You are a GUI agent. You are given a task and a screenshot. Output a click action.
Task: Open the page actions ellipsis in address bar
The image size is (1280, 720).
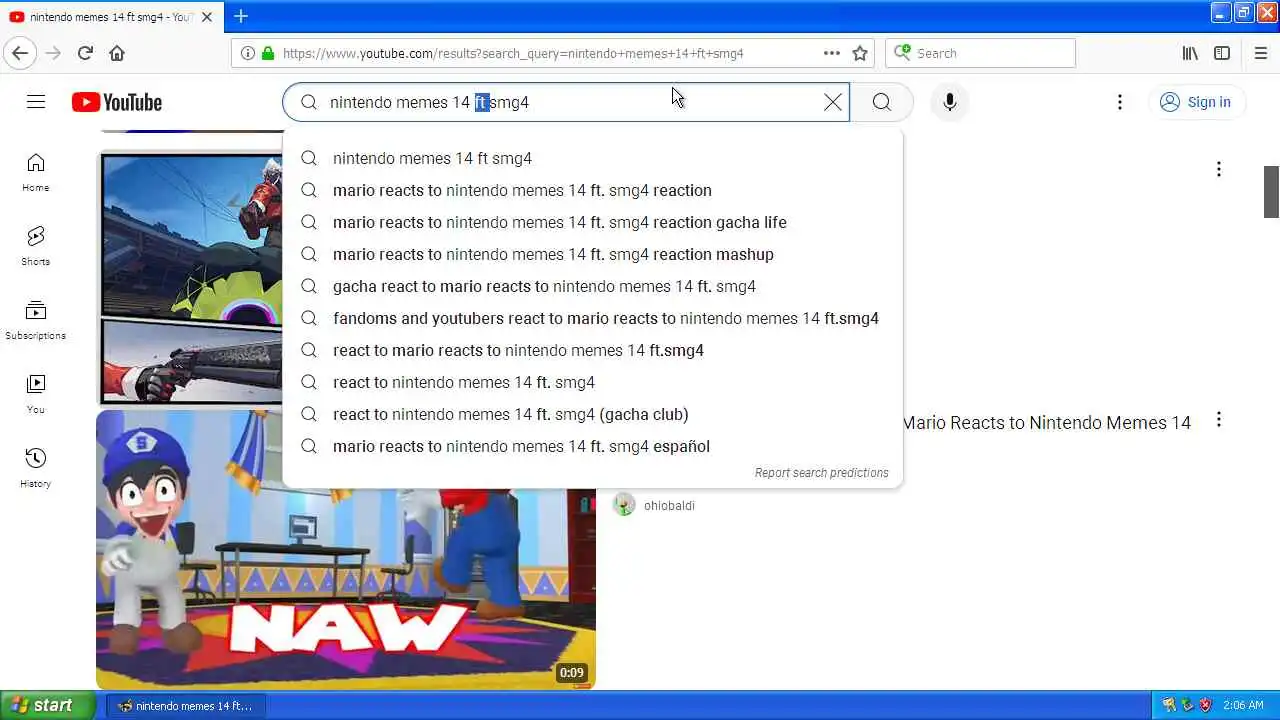pyautogui.click(x=832, y=53)
